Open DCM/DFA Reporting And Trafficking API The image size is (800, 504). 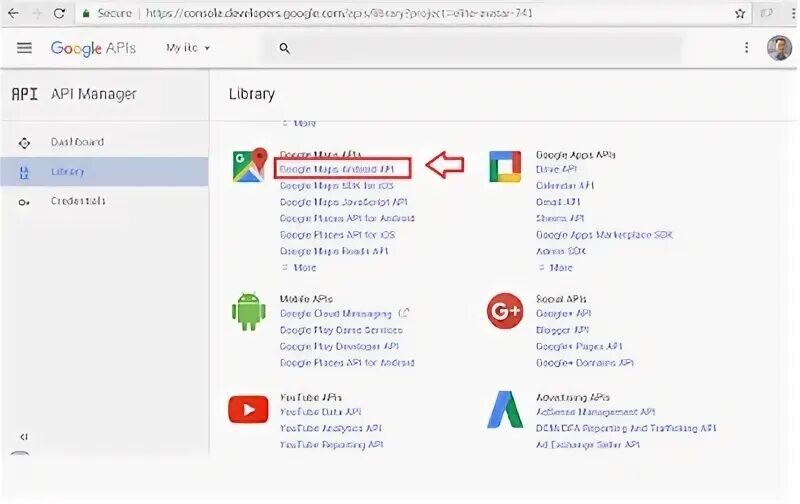626,428
